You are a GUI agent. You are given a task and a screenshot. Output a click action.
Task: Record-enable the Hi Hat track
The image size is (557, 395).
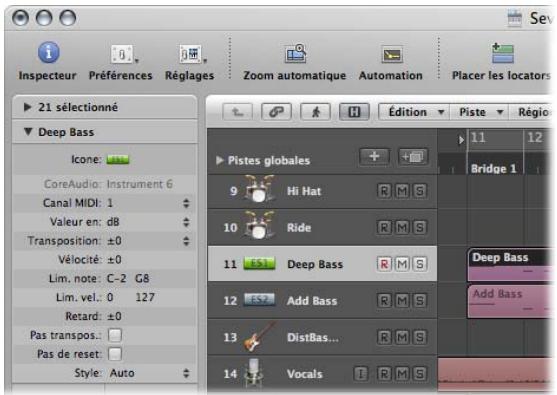[x=384, y=191]
